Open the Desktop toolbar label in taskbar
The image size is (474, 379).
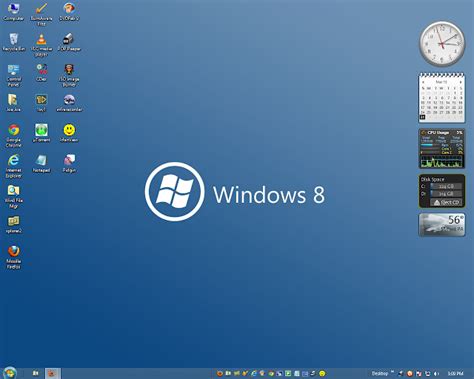click(x=380, y=373)
